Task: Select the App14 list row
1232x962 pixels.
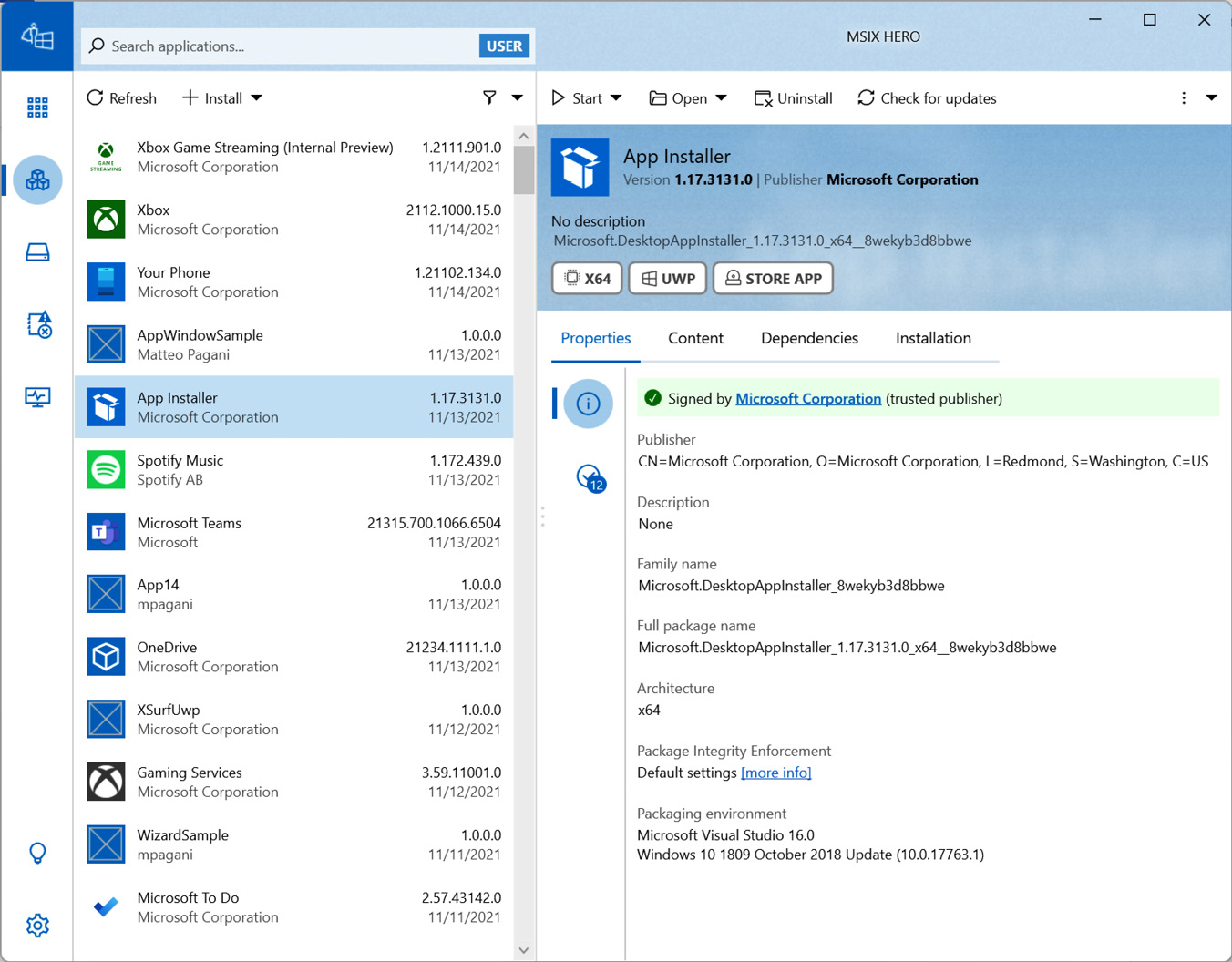Action: click(x=293, y=594)
